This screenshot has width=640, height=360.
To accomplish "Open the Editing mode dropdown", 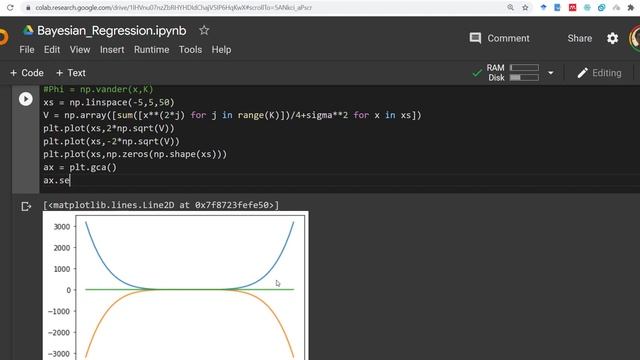I will (x=599, y=73).
